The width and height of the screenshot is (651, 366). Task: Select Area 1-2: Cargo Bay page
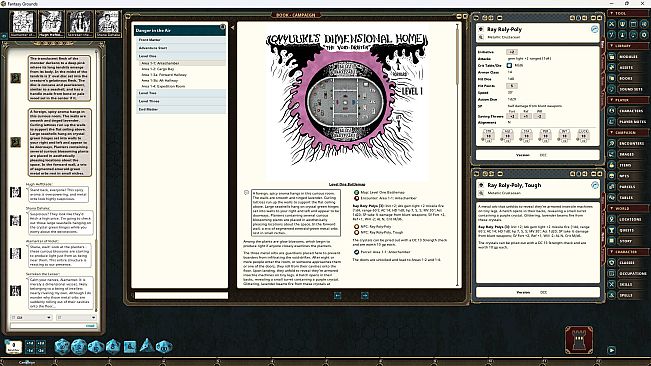point(182,69)
